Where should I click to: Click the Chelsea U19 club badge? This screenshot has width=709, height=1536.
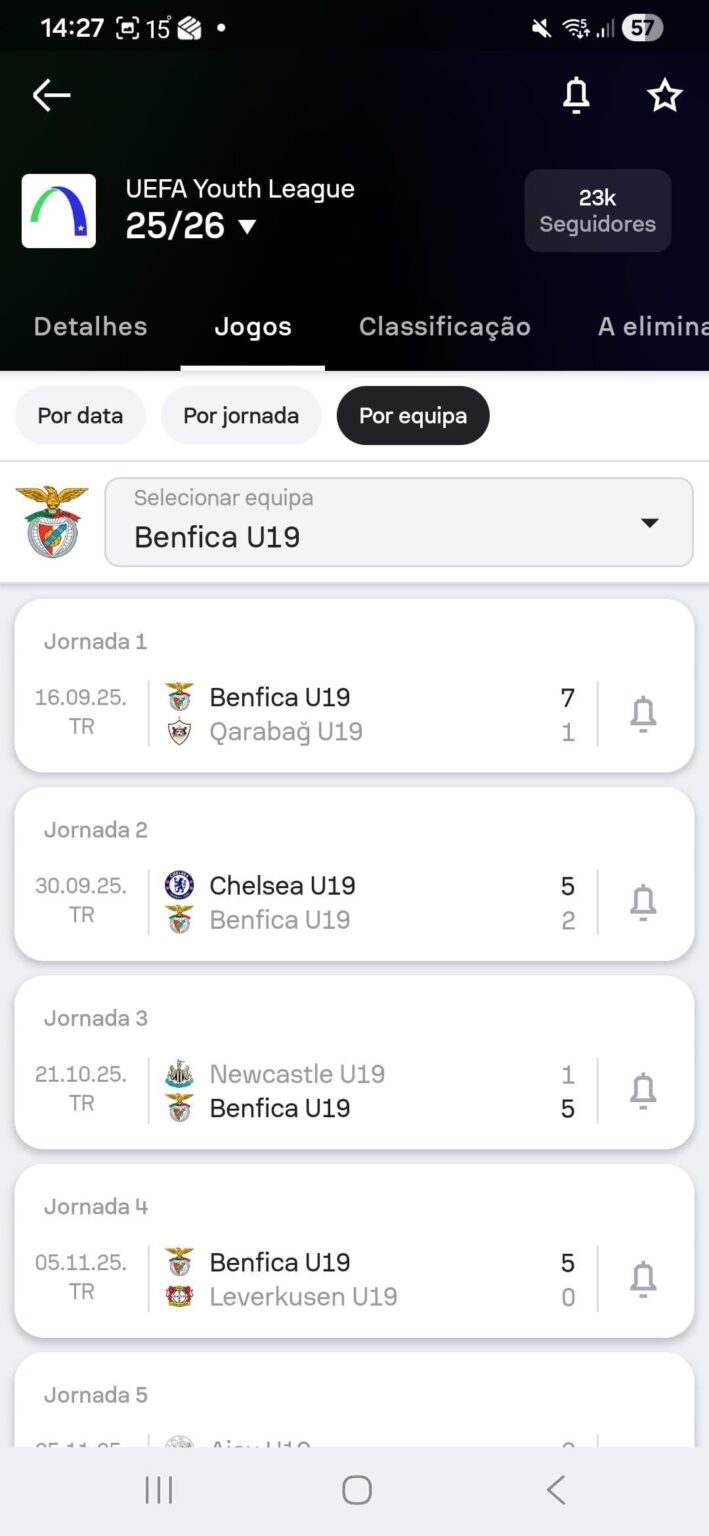179,884
